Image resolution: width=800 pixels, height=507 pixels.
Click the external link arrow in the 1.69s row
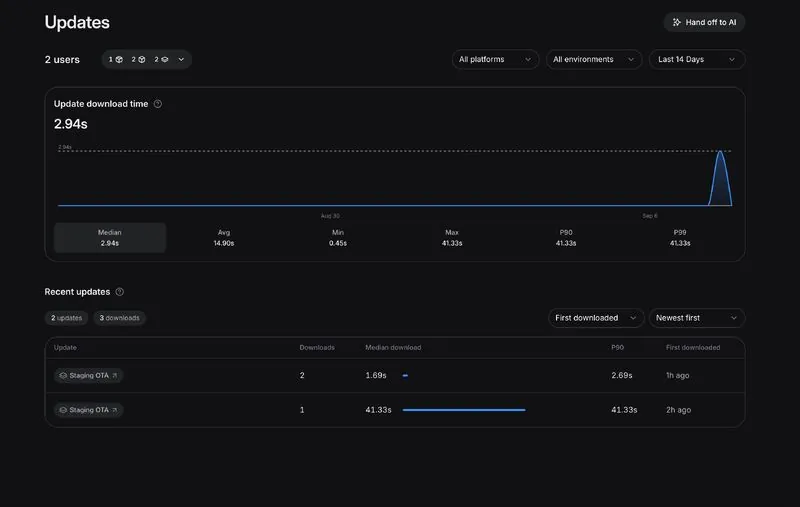pos(115,375)
